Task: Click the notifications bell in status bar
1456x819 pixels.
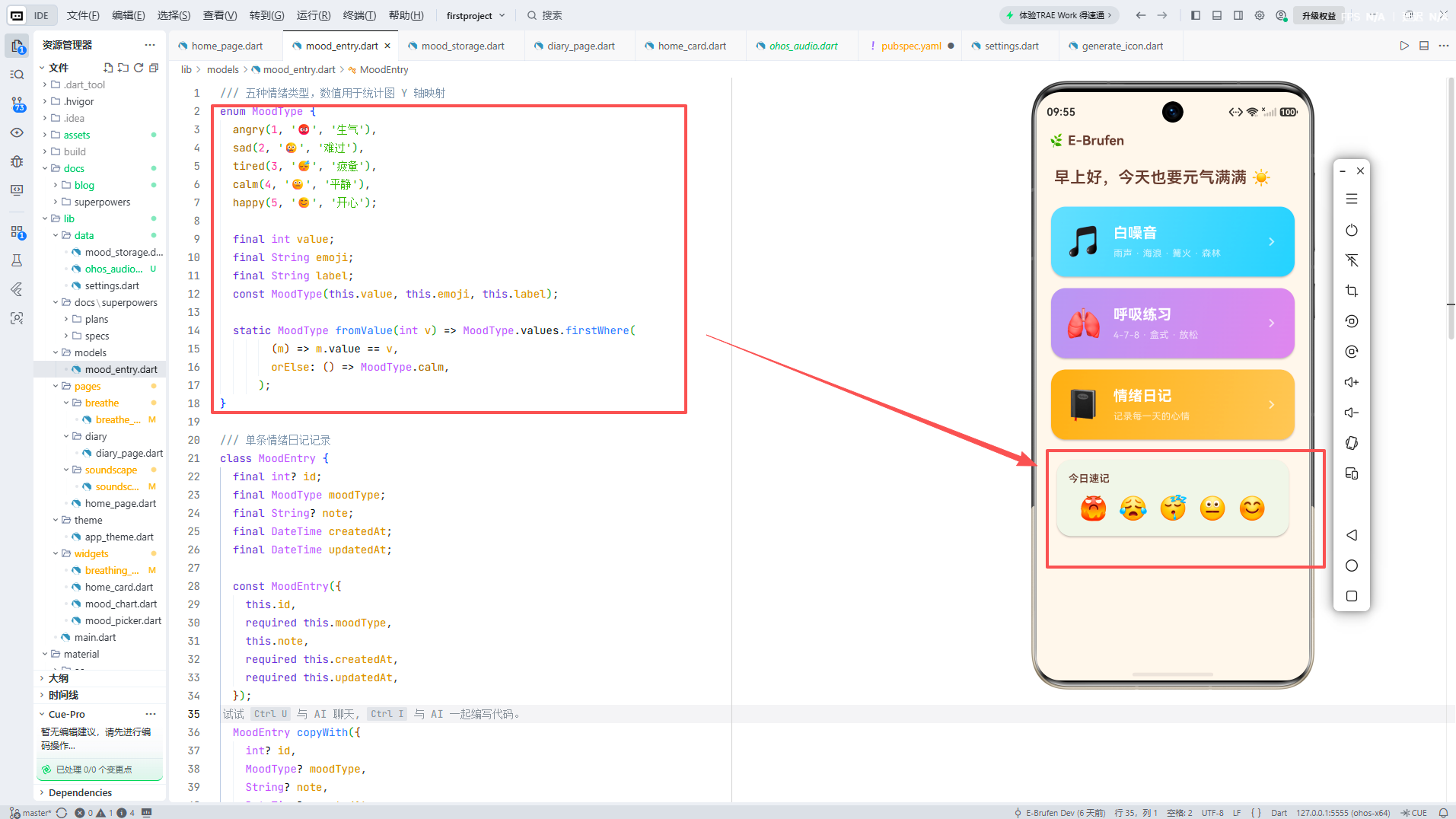Action: click(1443, 813)
